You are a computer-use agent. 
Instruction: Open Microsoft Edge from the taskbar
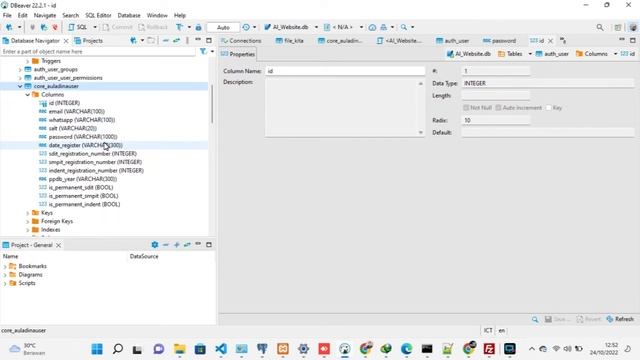(407, 349)
